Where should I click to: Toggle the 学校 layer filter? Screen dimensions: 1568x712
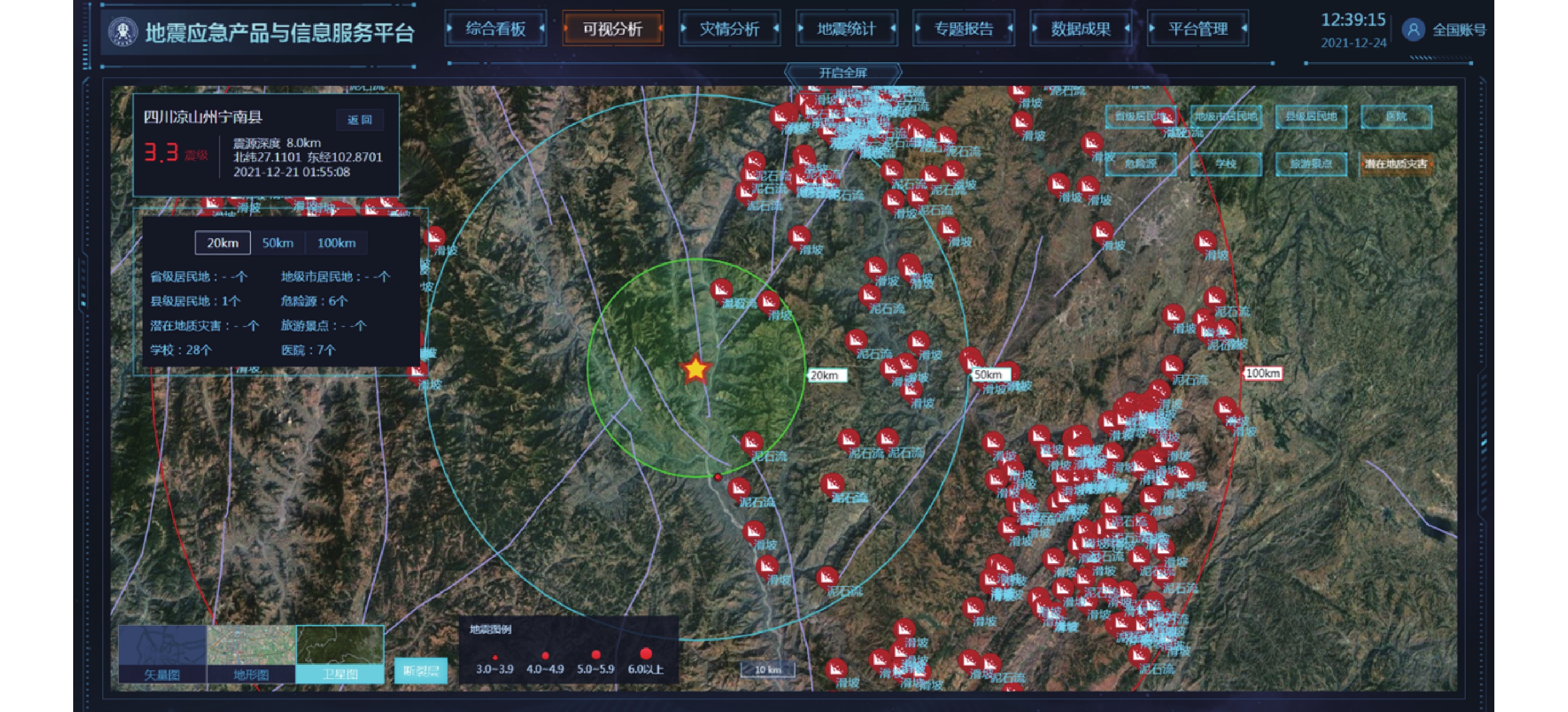[1226, 164]
